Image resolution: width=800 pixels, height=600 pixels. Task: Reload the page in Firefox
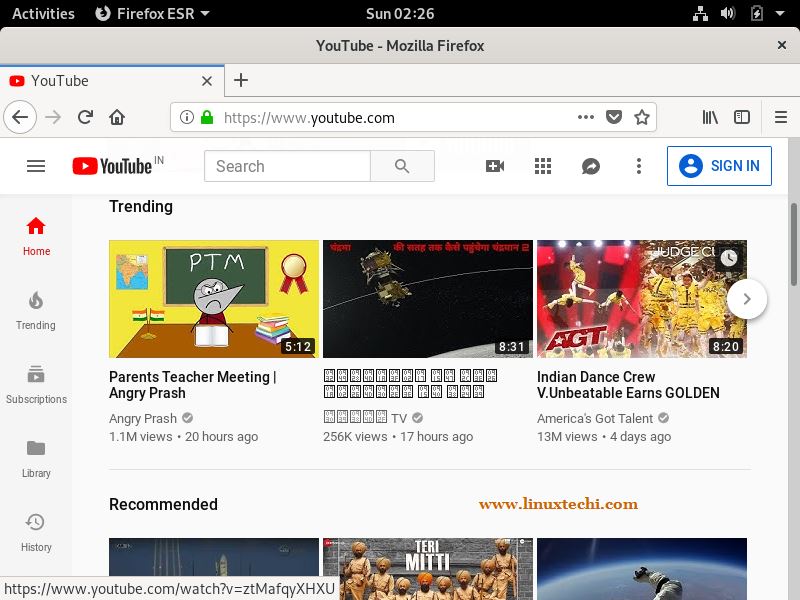pos(85,117)
